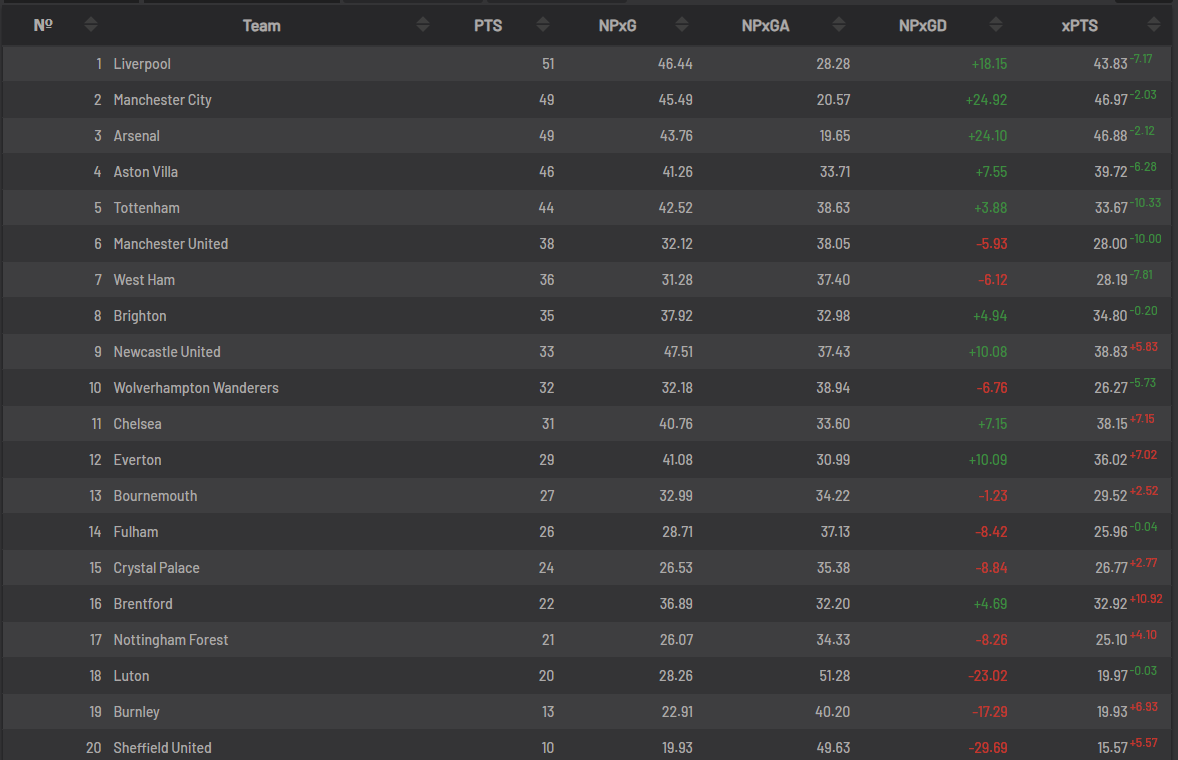This screenshot has height=760, width=1178.
Task: Click Wolverhampton Wanderers team name
Action: (196, 388)
